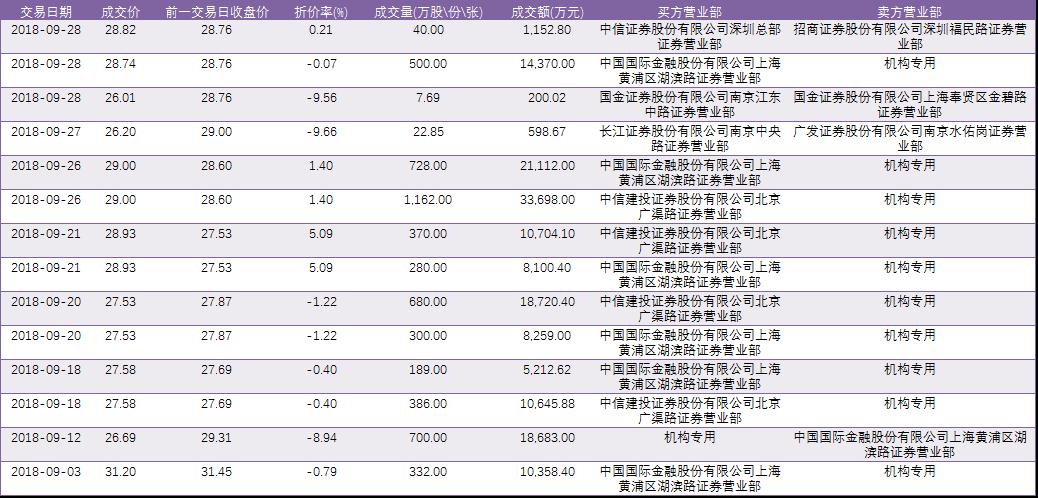
Task: Select the 26.01 deal price cell
Action: pyautogui.click(x=120, y=97)
